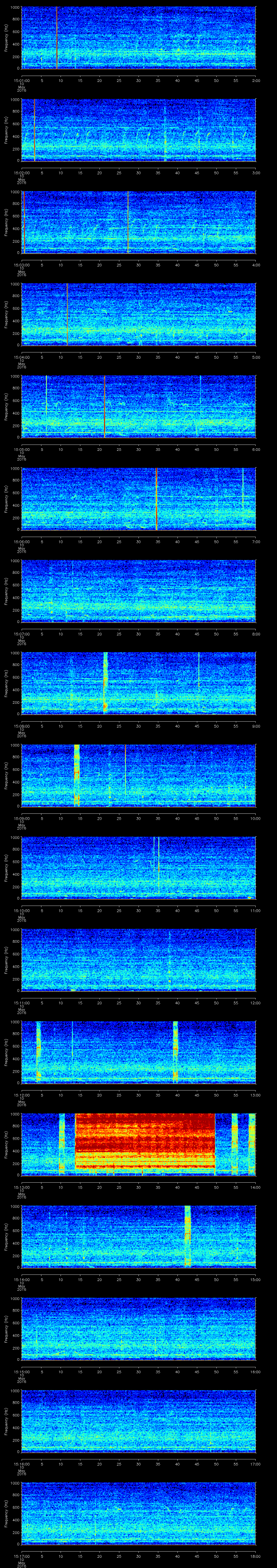Click the 15:09:00 start time label
277x1568 pixels.
click(x=21, y=818)
